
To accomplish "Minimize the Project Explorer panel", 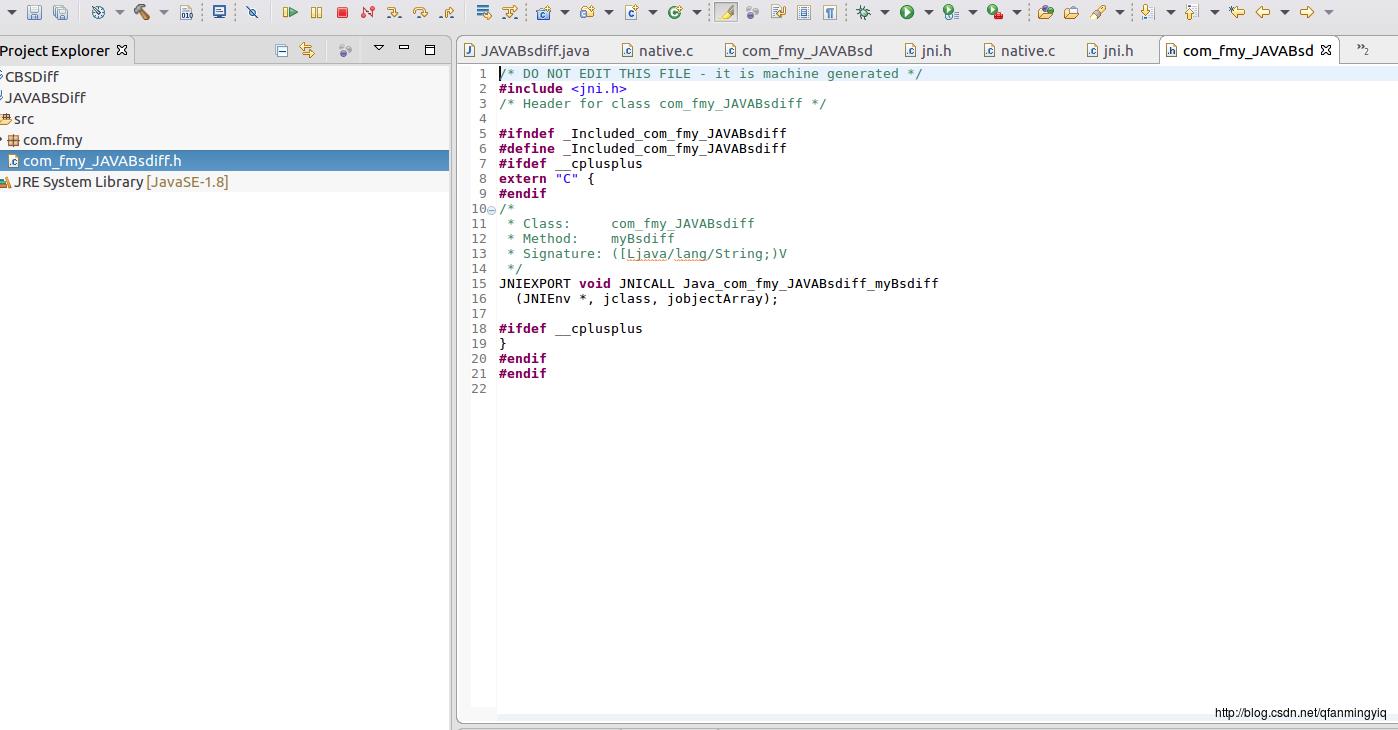I will pyautogui.click(x=404, y=48).
